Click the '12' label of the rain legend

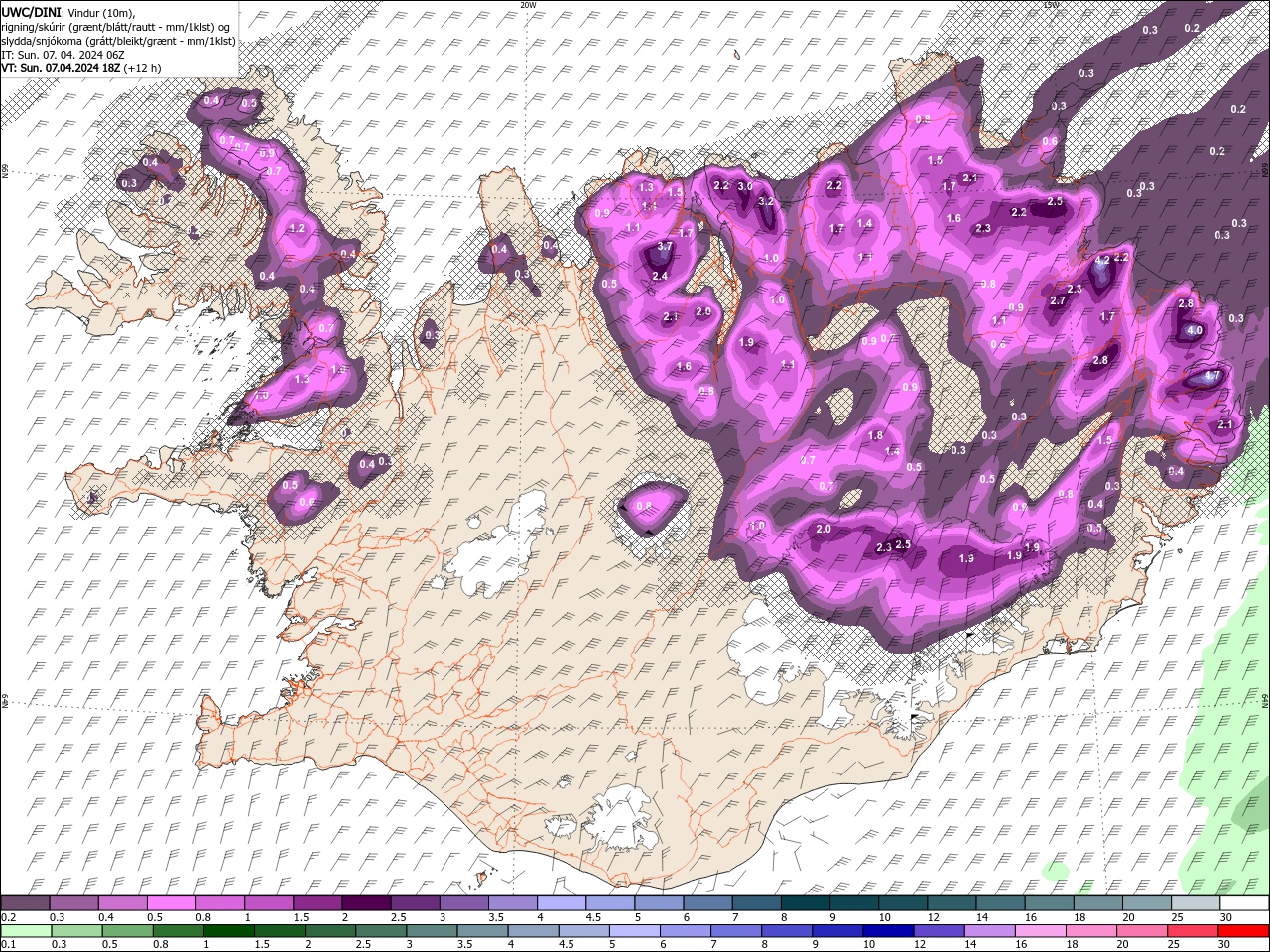click(919, 944)
